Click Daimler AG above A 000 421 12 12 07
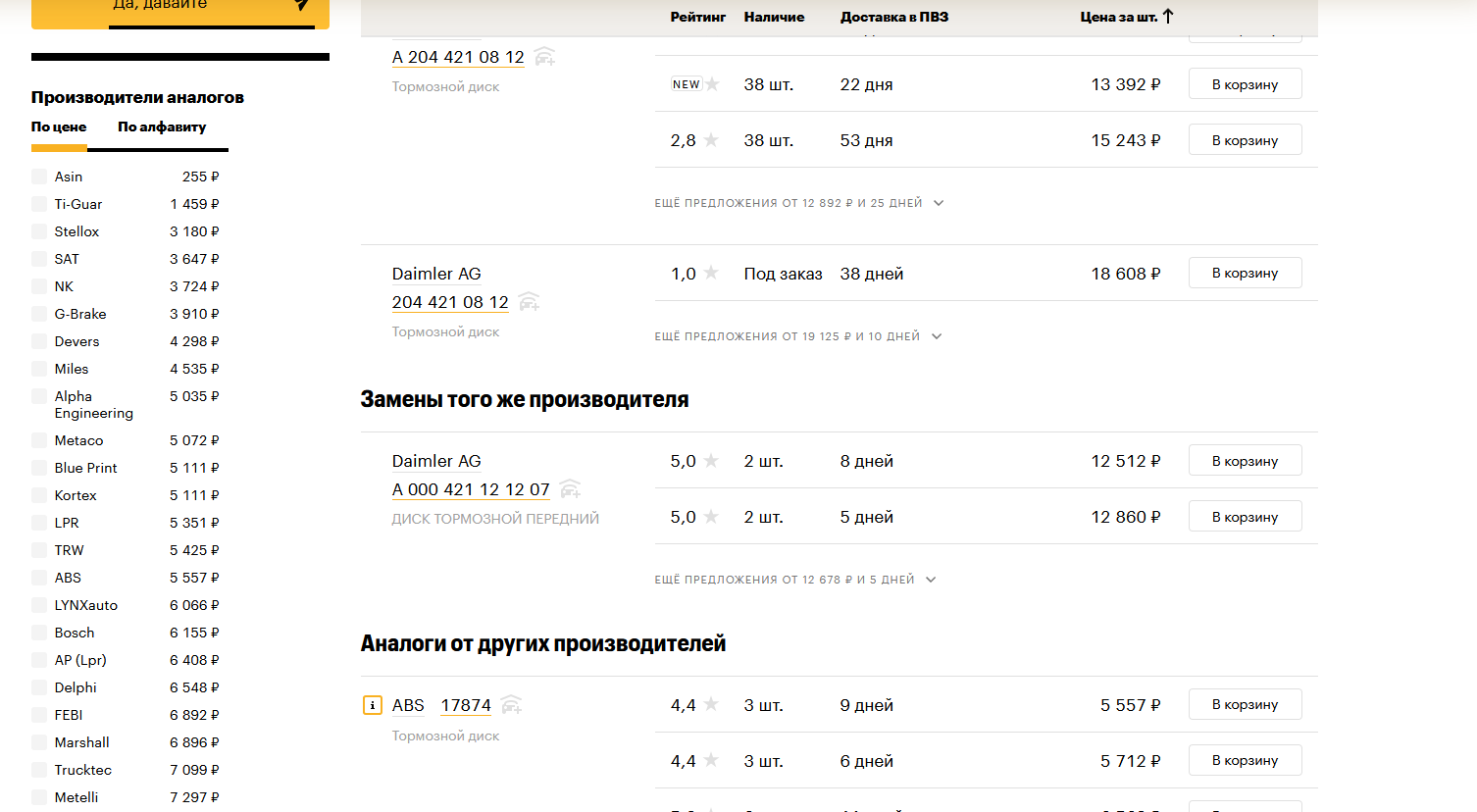 pos(436,461)
